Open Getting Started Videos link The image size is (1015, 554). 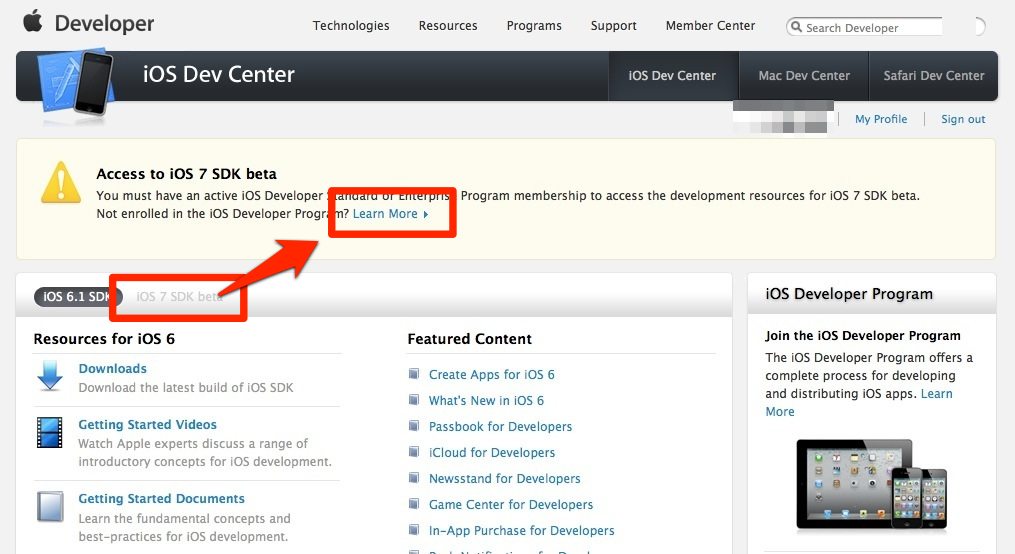click(148, 425)
